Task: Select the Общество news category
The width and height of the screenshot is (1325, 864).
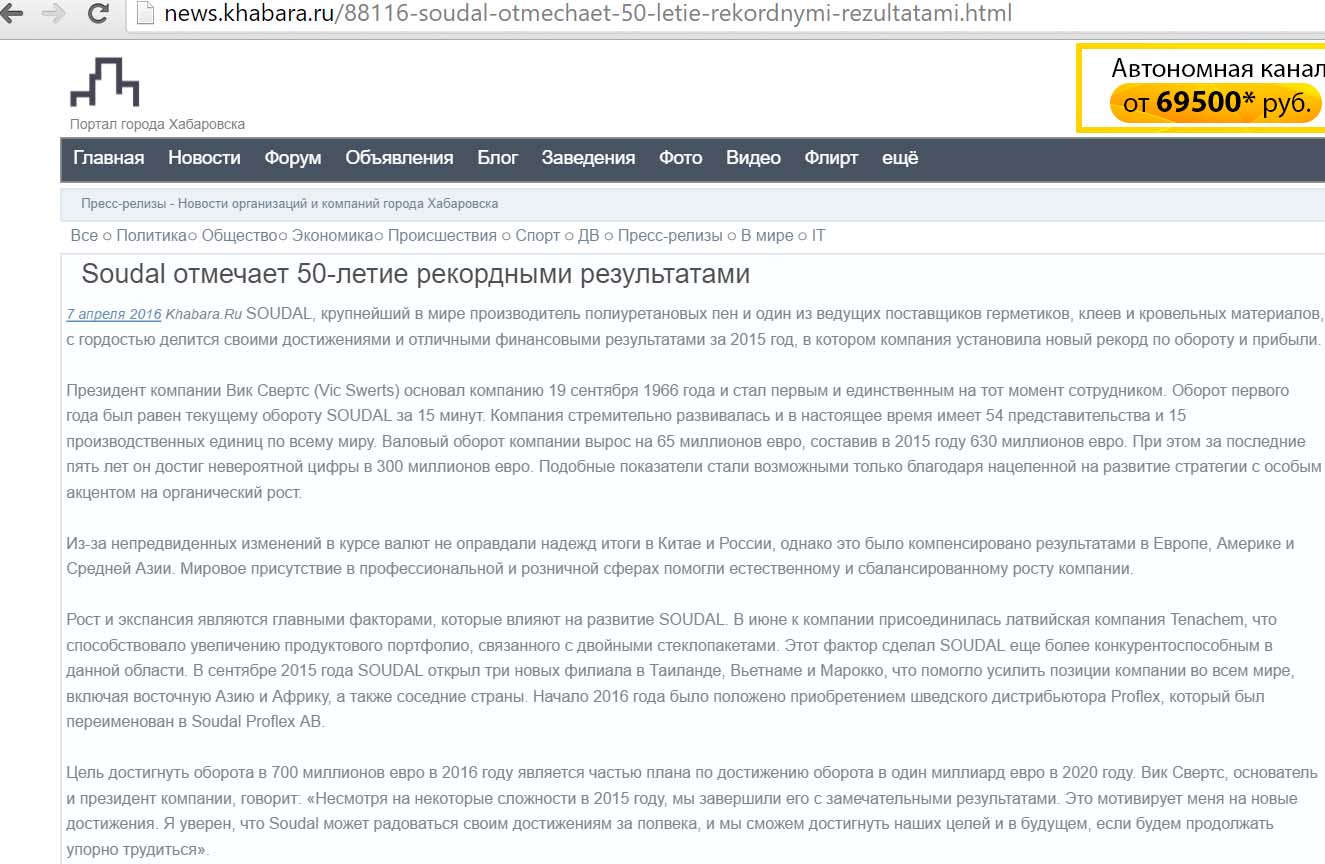Action: 239,236
